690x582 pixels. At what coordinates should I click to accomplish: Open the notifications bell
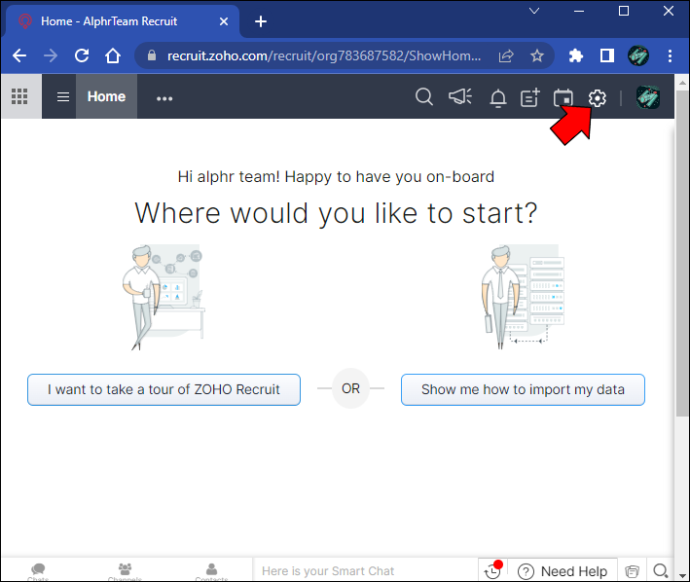coord(498,98)
